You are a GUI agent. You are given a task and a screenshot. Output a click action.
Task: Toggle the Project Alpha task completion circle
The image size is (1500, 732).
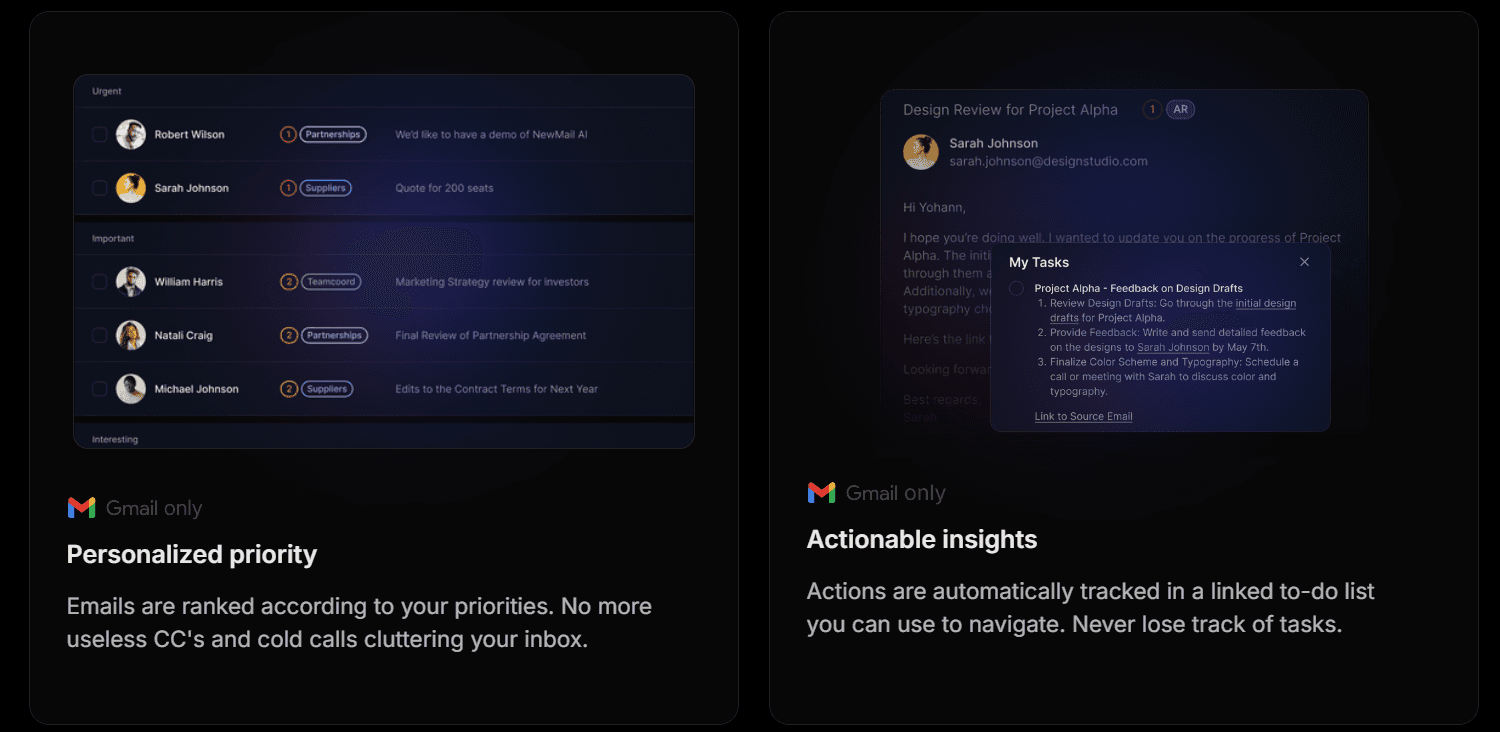point(1016,288)
